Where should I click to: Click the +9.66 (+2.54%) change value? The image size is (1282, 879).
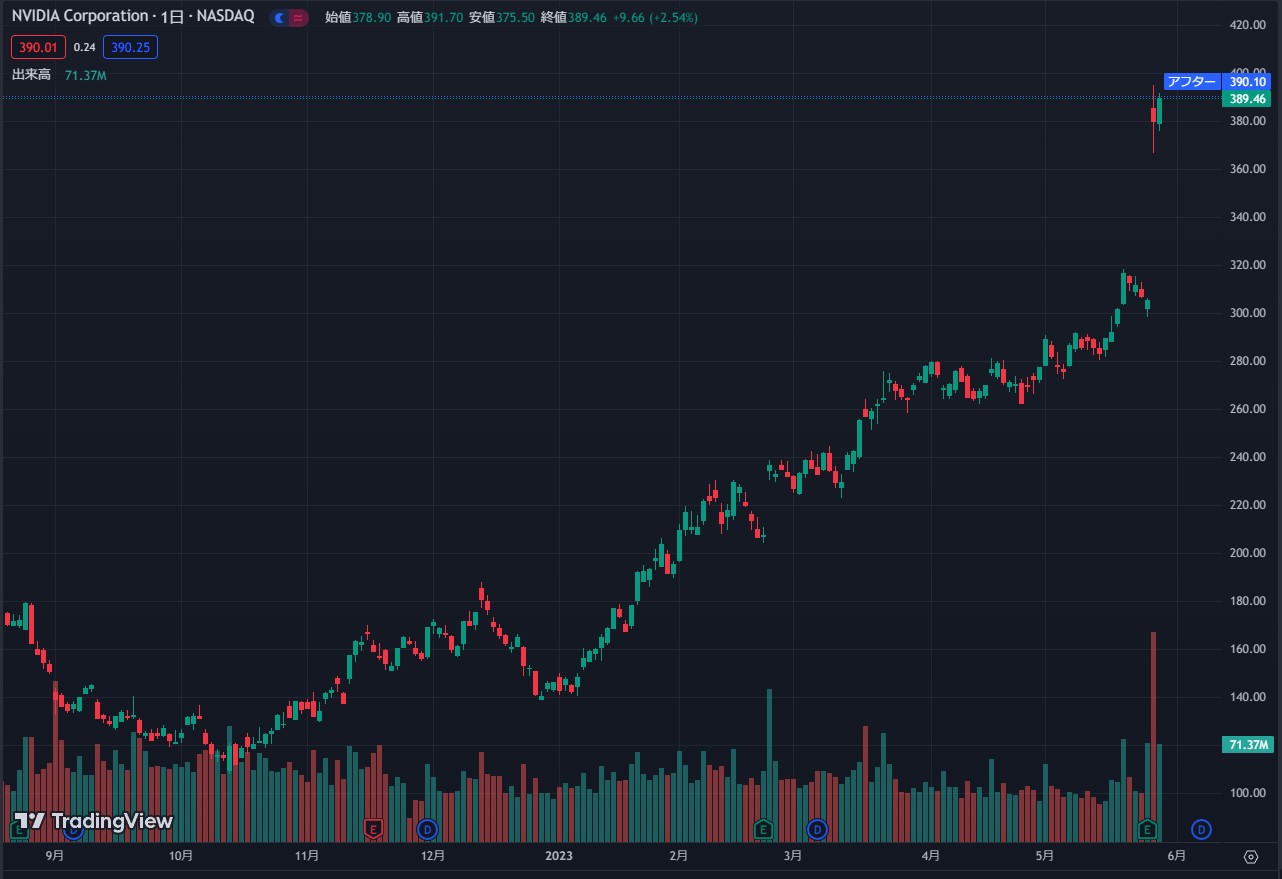655,18
